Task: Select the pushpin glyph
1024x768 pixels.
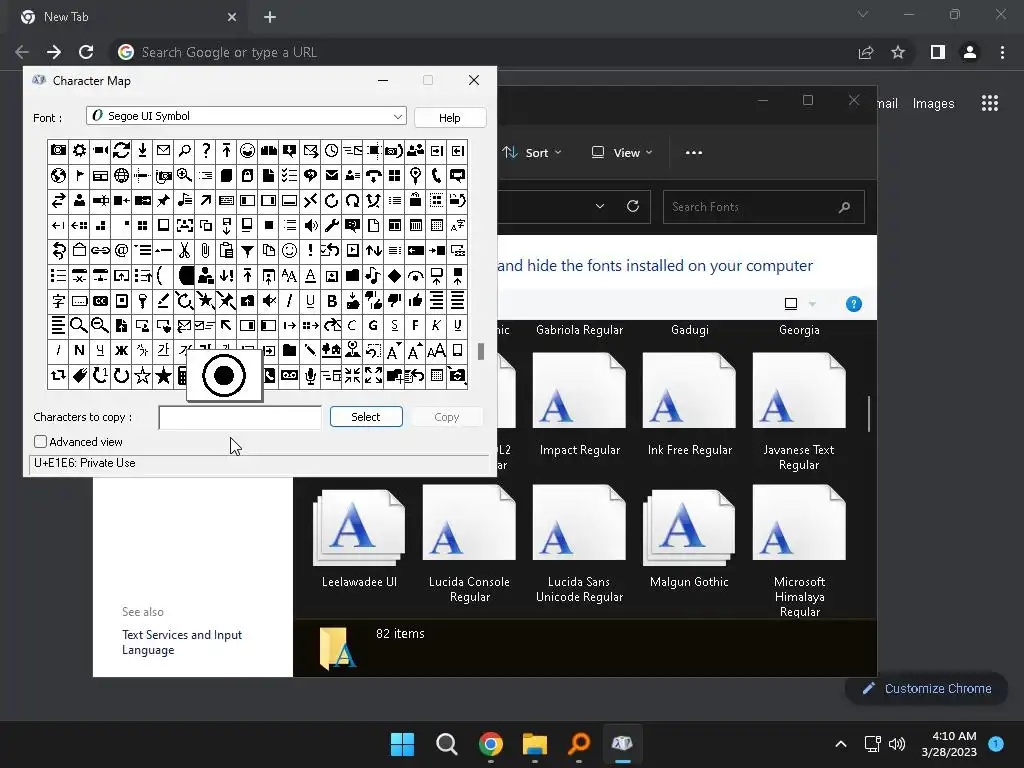Action: (163, 200)
